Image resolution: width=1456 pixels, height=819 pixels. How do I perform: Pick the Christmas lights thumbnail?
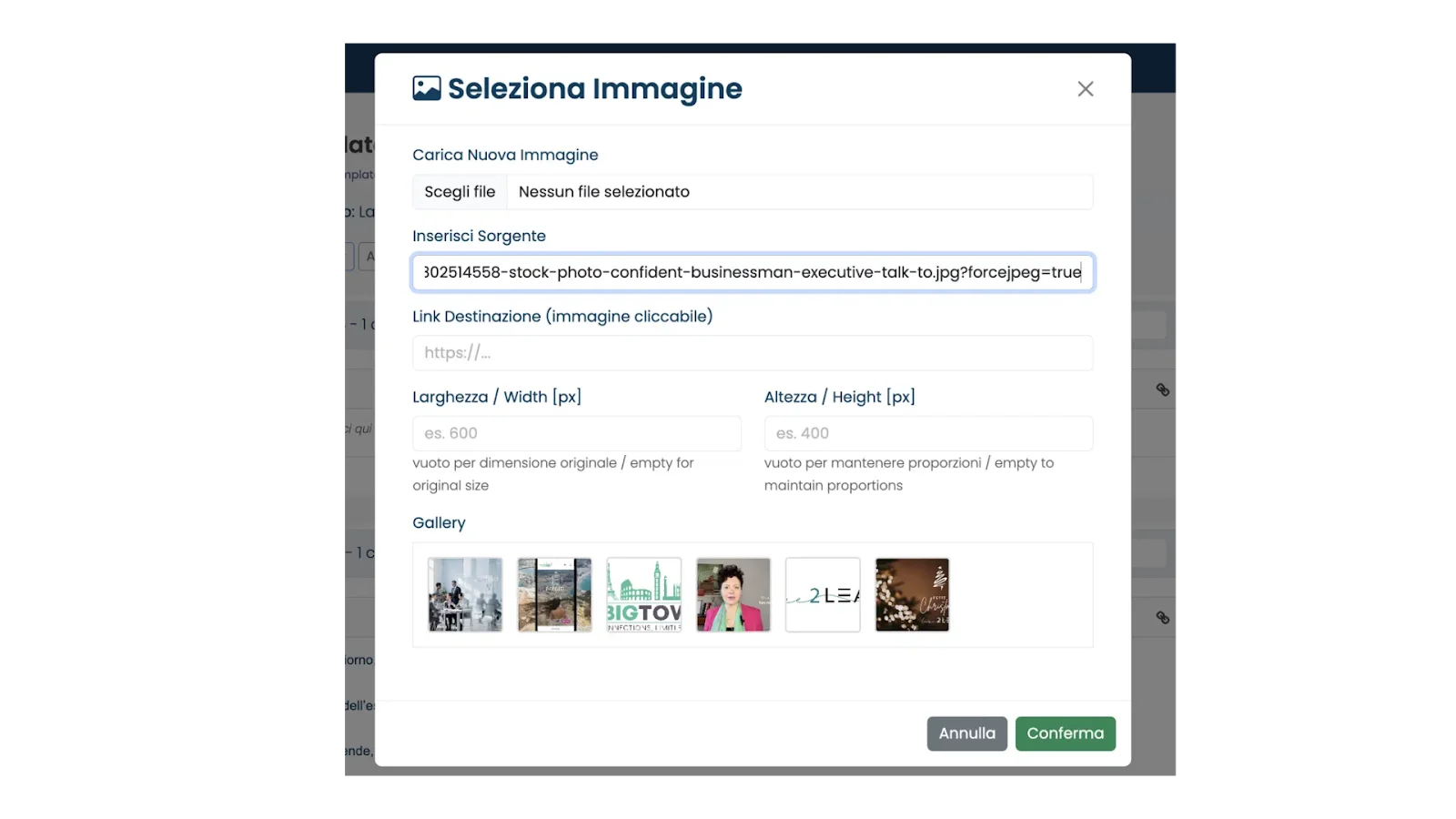tap(912, 595)
